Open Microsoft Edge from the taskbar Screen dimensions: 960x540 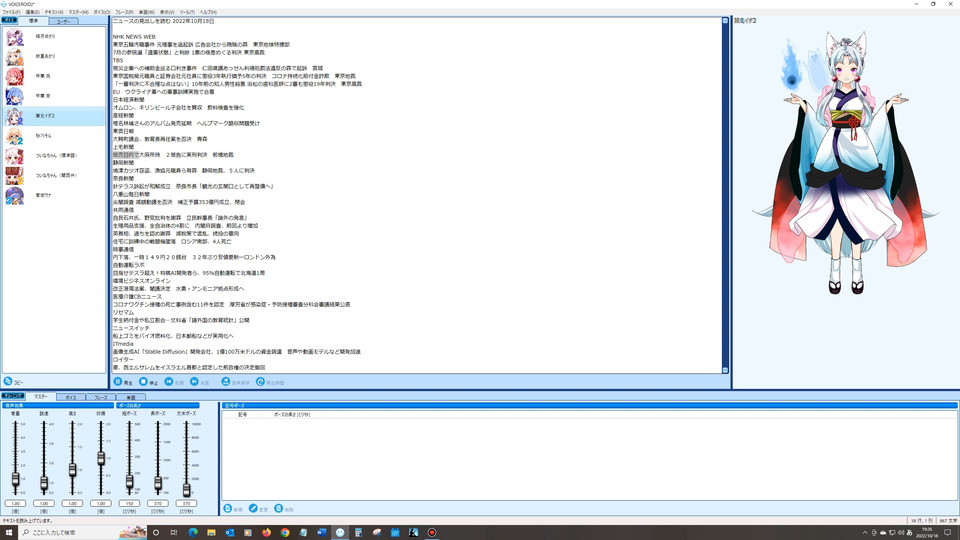[193, 532]
